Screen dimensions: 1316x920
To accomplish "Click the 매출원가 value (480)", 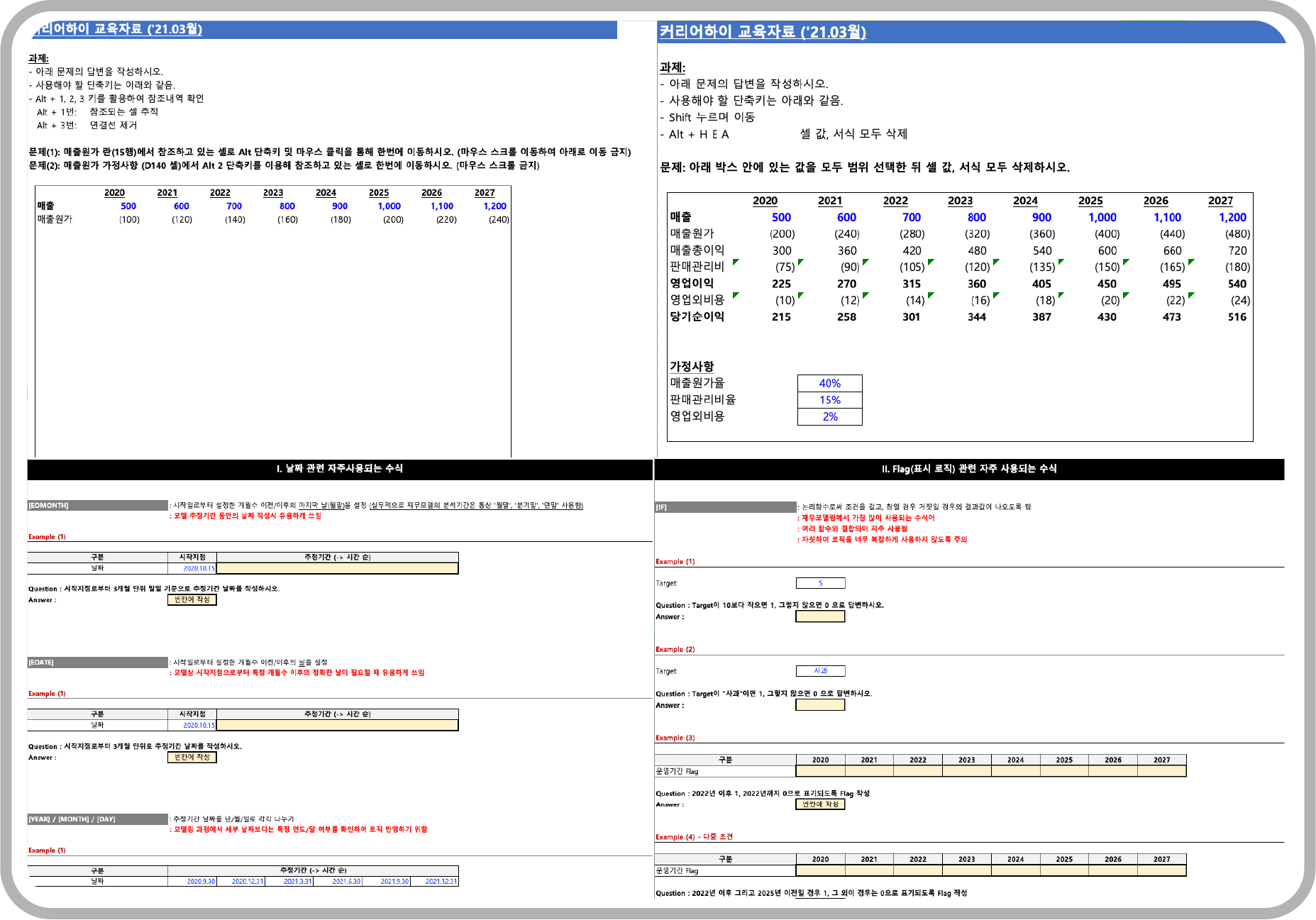I will coord(1237,234).
